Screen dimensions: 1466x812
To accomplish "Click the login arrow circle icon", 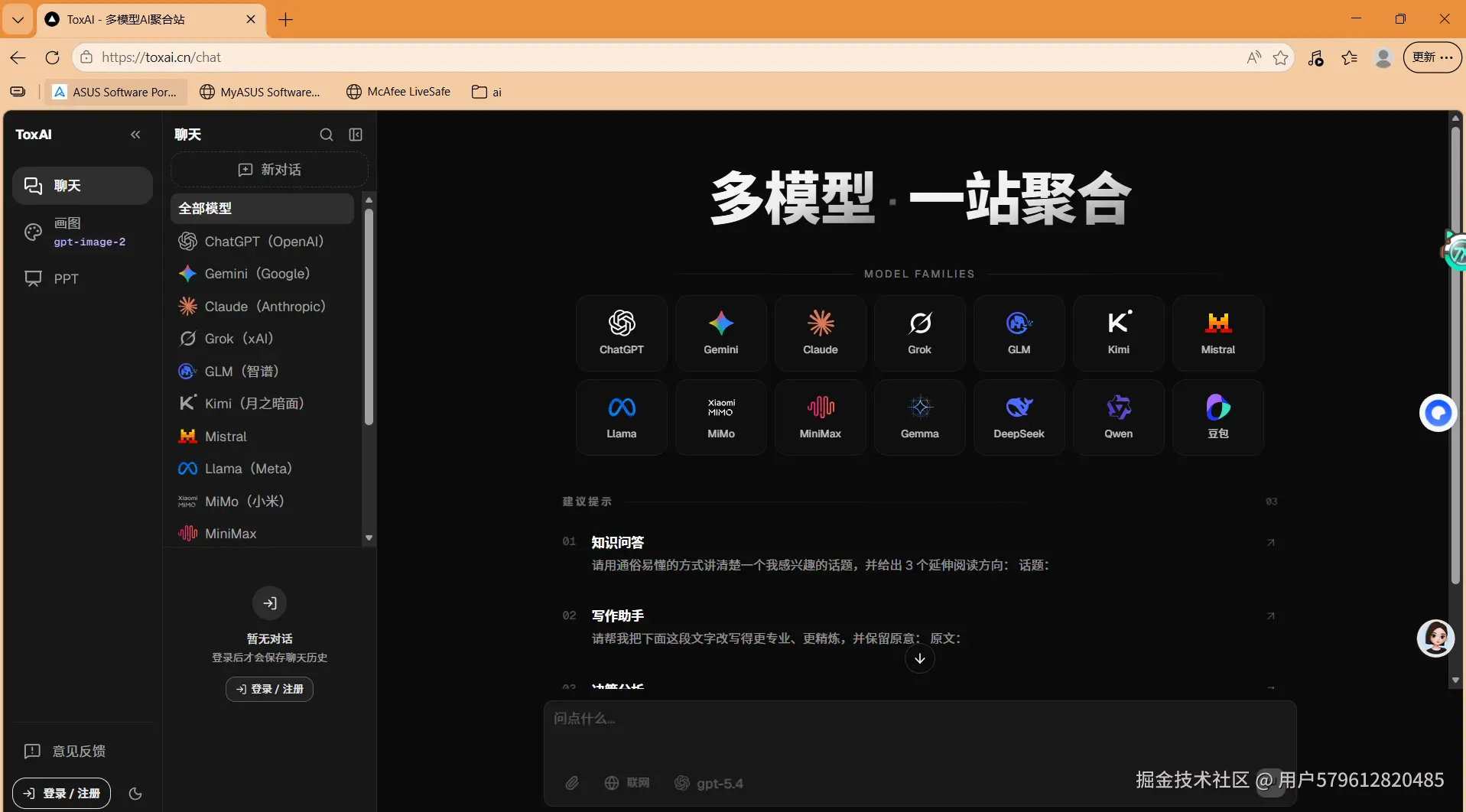I will tap(269, 603).
